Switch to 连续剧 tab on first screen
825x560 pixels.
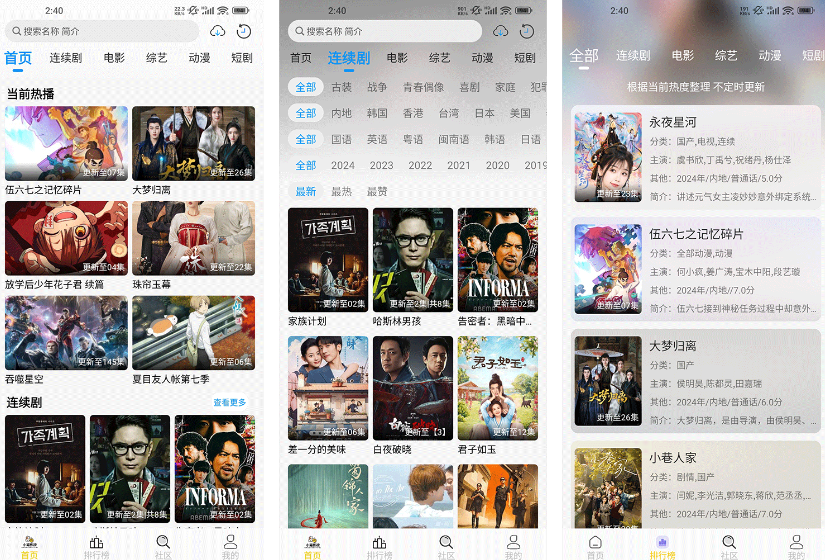[x=66, y=58]
